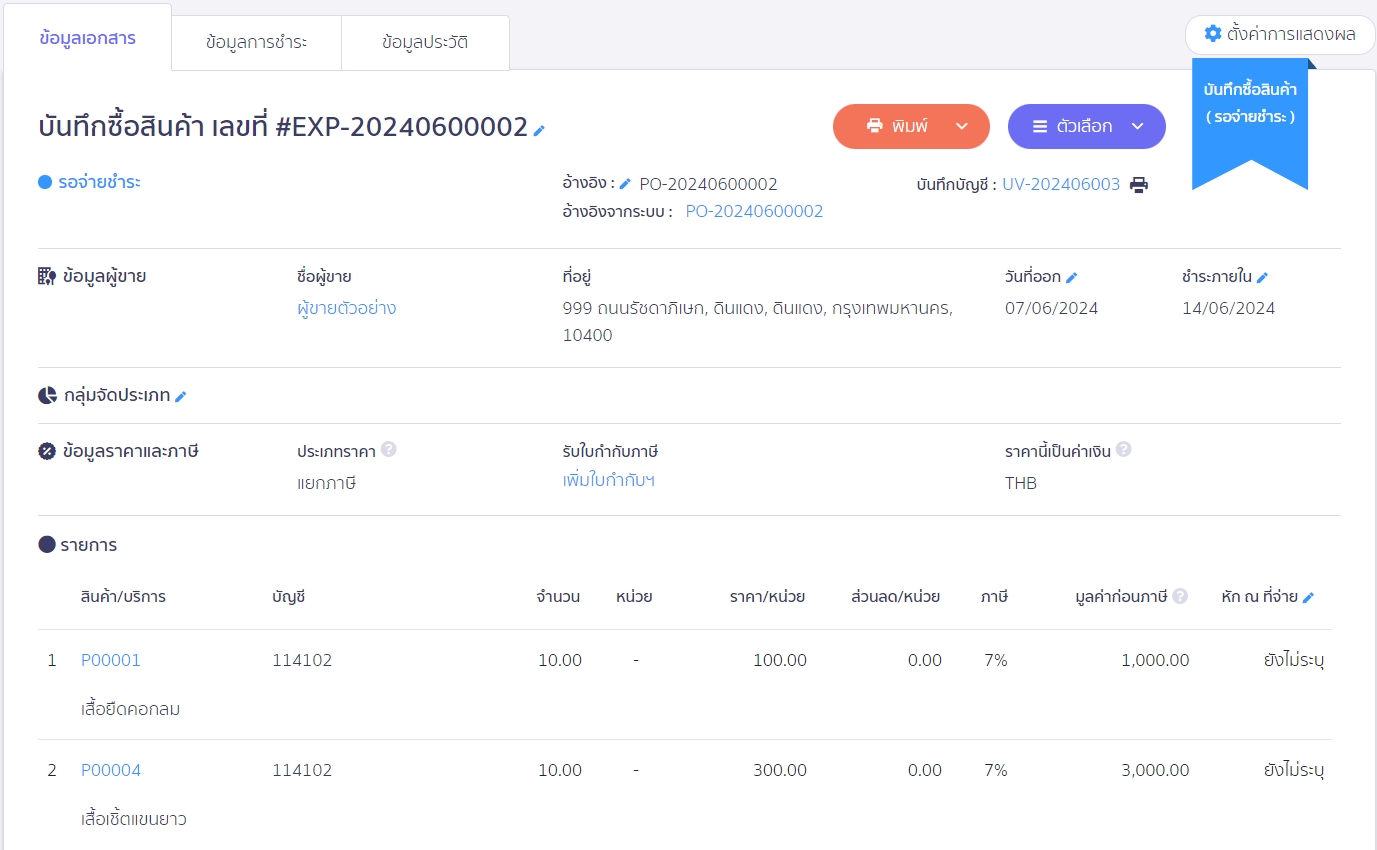The image size is (1377, 850).
Task: Click the ส่วนลด/หน่วย column header
Action: [x=895, y=597]
